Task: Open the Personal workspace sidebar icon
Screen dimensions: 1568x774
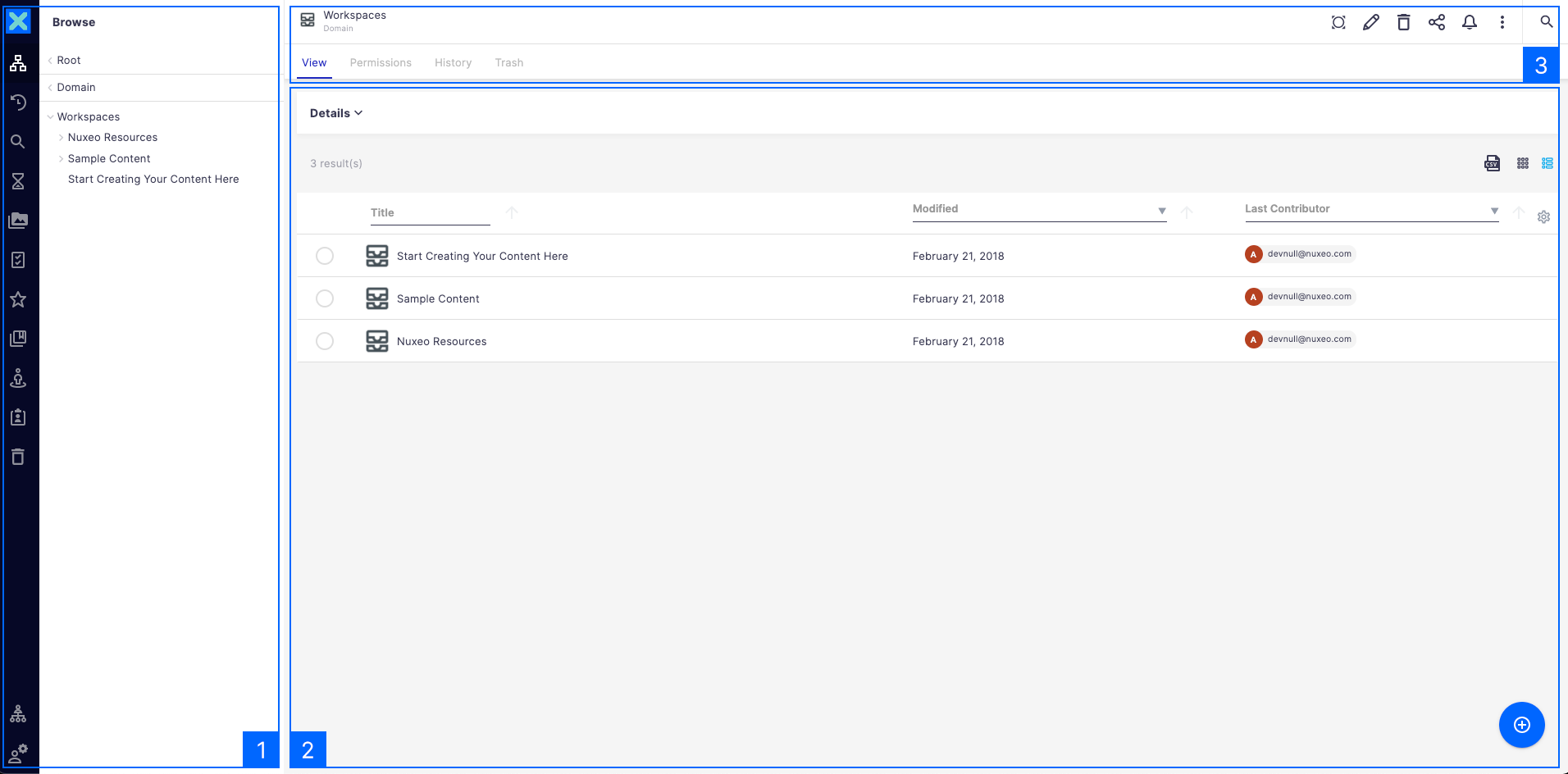Action: (18, 378)
